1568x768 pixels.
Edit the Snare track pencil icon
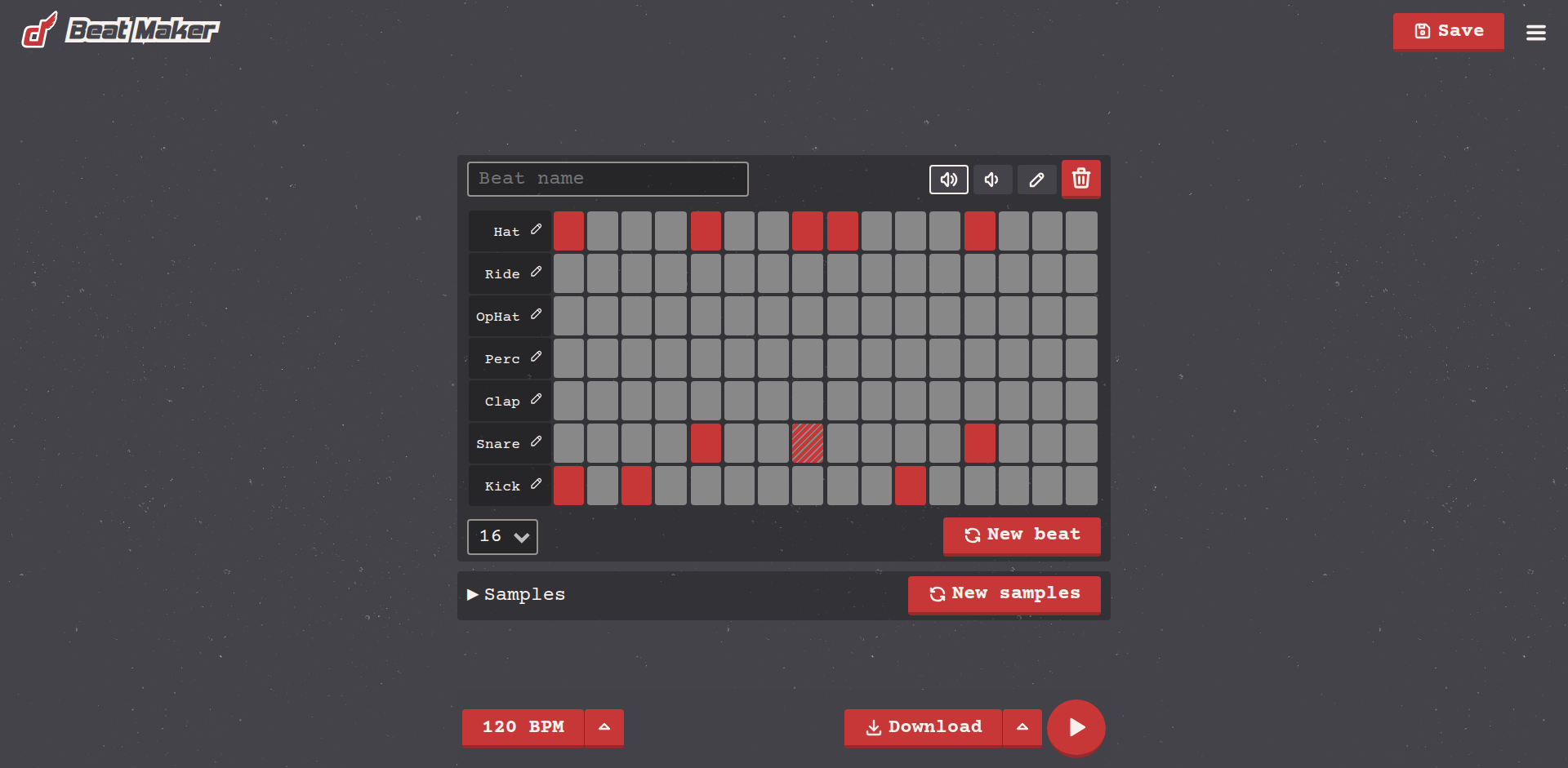536,442
